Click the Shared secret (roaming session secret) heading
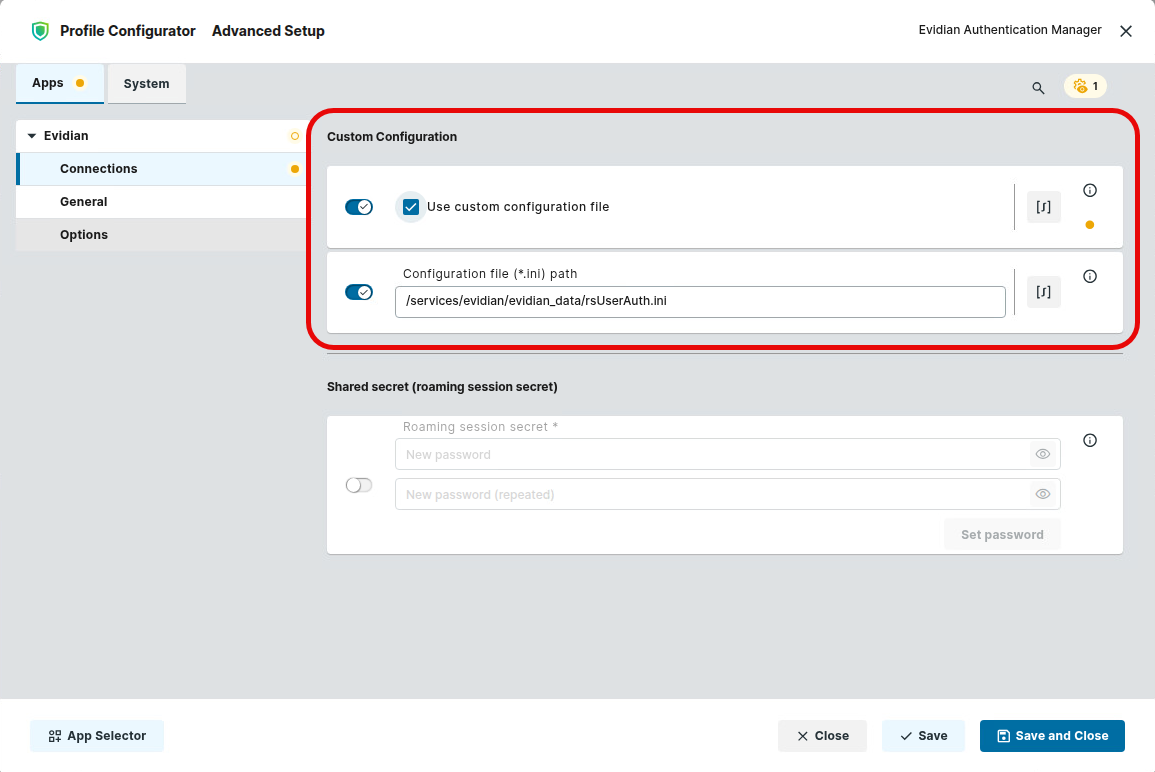Viewport: 1155px width, 772px height. click(442, 387)
